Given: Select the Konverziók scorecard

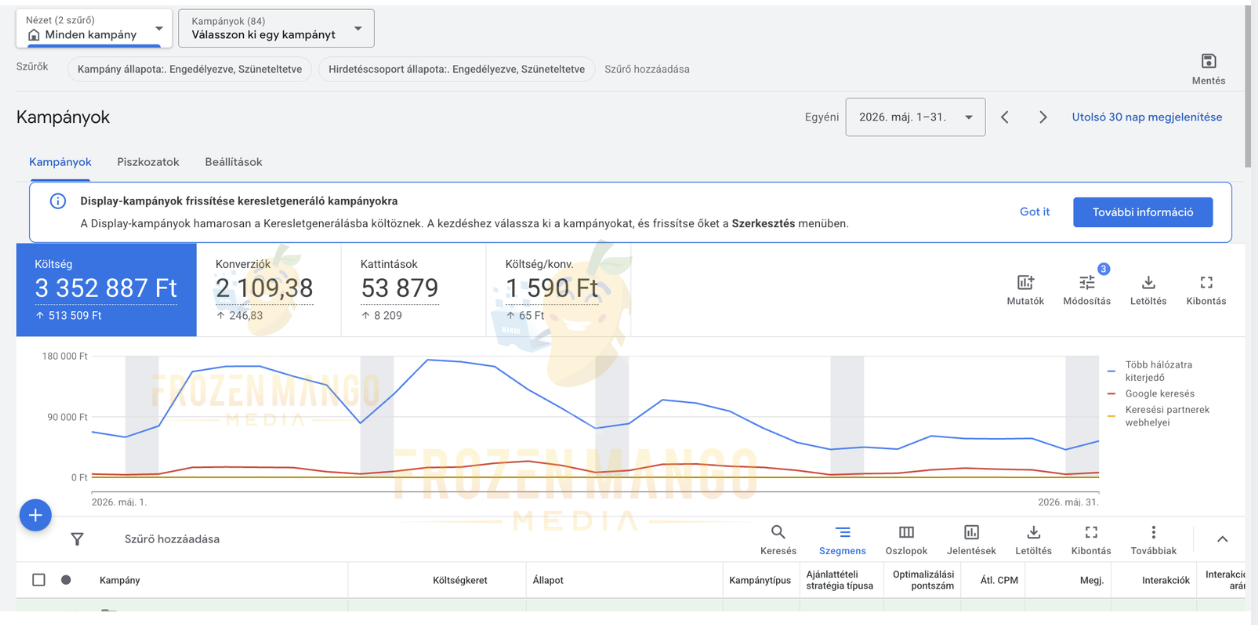Looking at the screenshot, I should click(x=269, y=290).
